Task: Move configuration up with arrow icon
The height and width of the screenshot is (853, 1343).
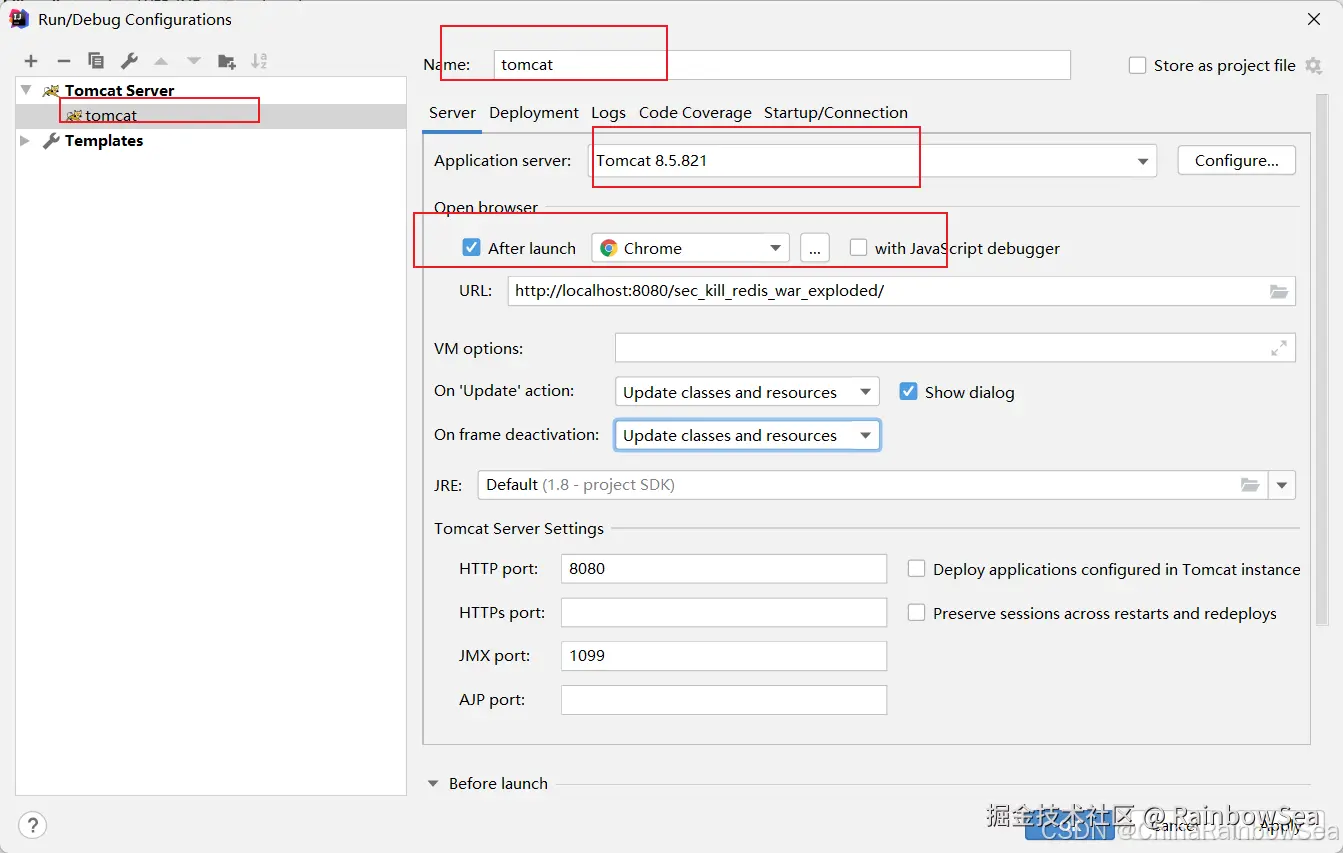Action: pos(161,61)
